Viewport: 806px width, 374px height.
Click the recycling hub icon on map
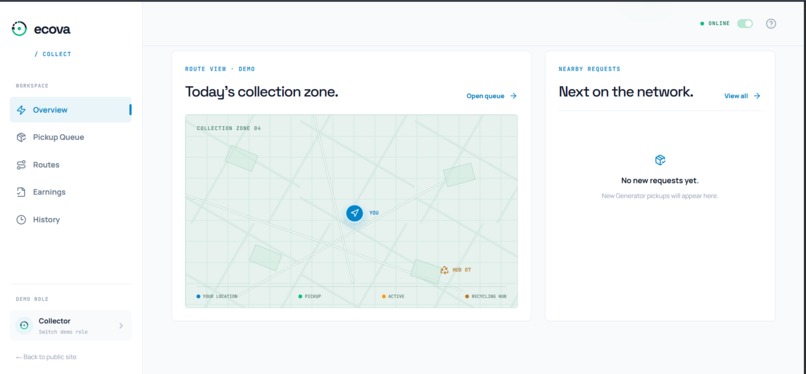[444, 270]
